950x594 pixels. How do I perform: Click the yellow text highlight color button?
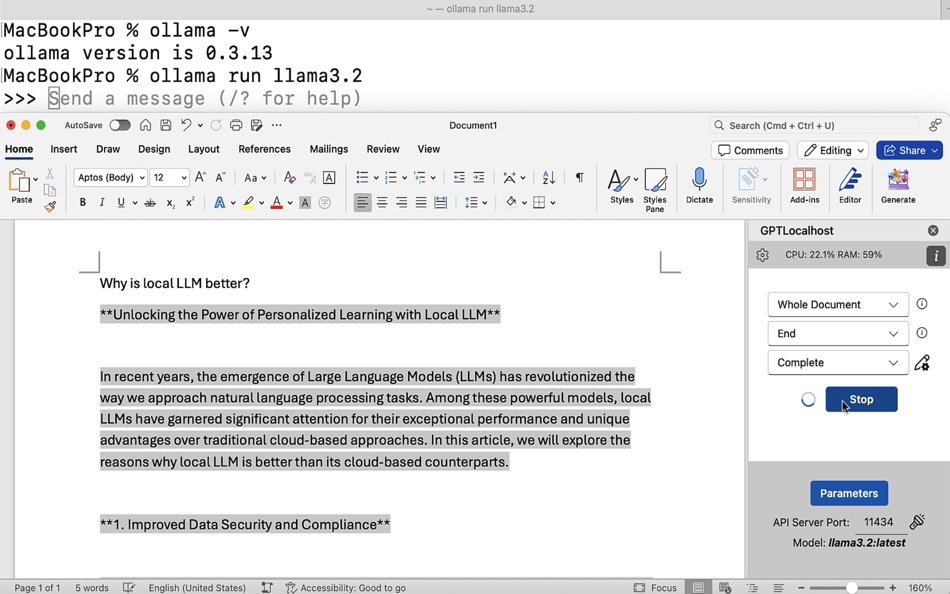click(x=248, y=202)
